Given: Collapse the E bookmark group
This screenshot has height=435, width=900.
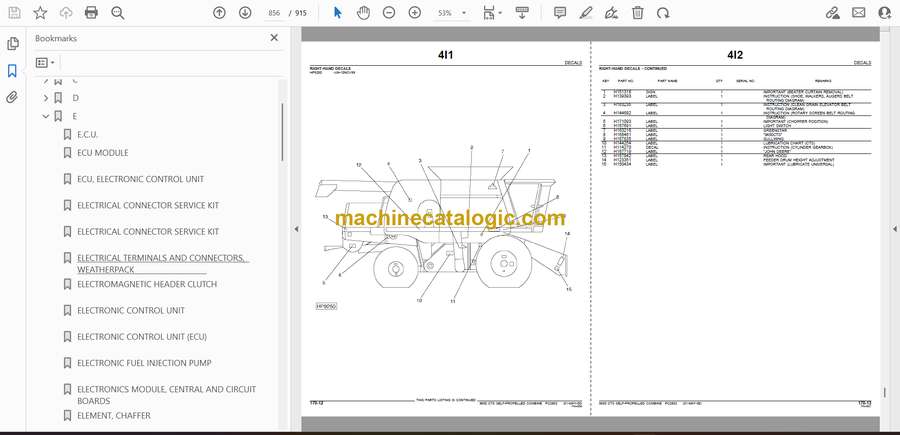Looking at the screenshot, I should [x=46, y=116].
